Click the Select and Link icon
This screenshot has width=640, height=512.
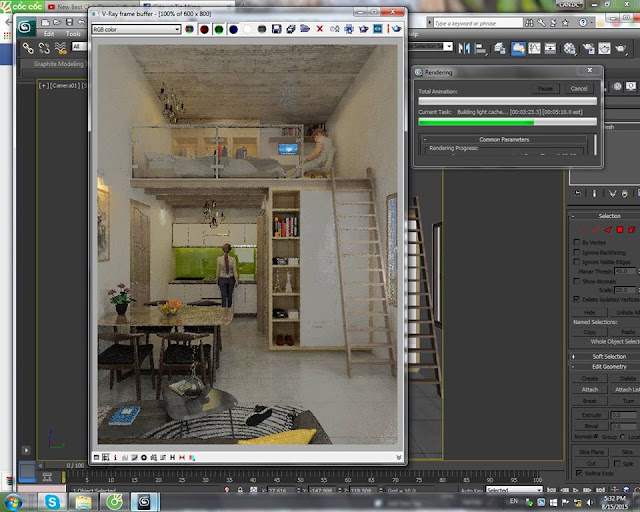click(x=28, y=48)
